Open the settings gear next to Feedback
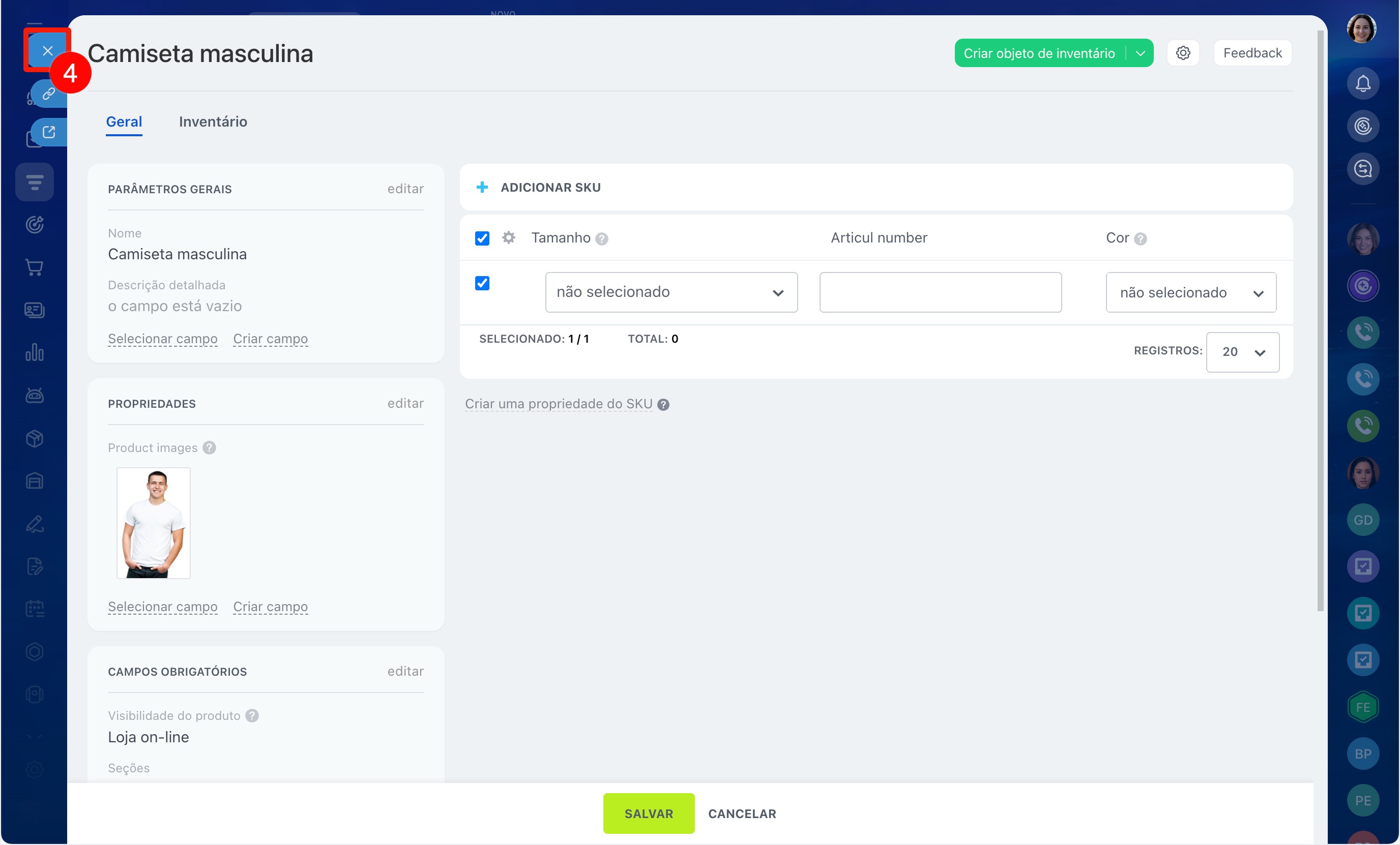Screen dimensions: 1400x845 tap(1183, 53)
